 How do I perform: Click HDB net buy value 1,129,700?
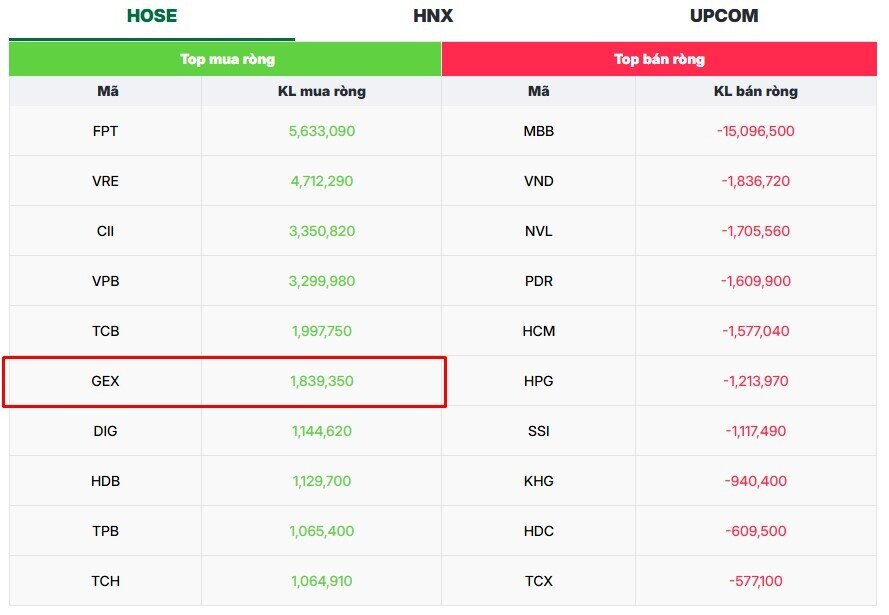click(321, 481)
